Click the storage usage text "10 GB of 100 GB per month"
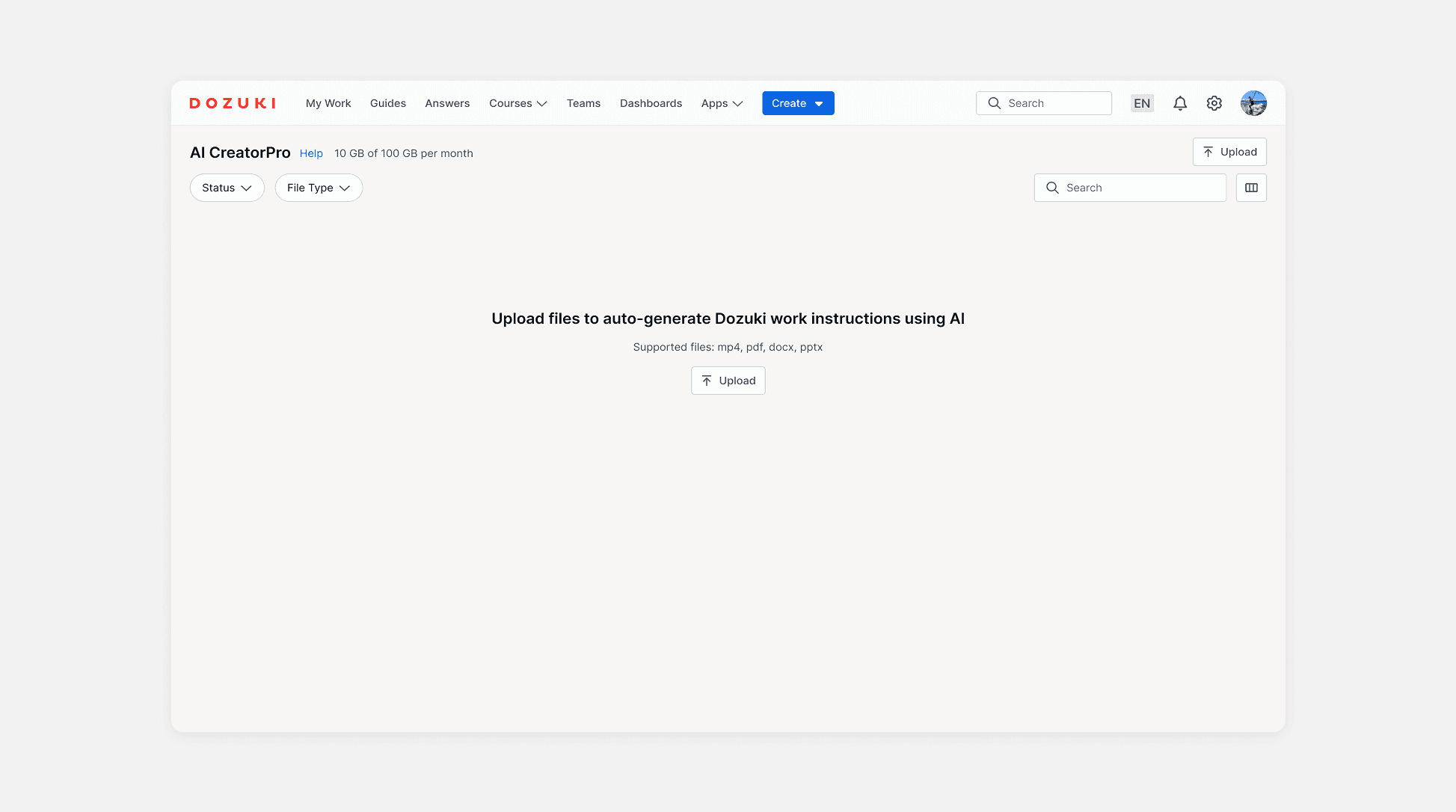This screenshot has width=1456, height=812. [x=404, y=153]
